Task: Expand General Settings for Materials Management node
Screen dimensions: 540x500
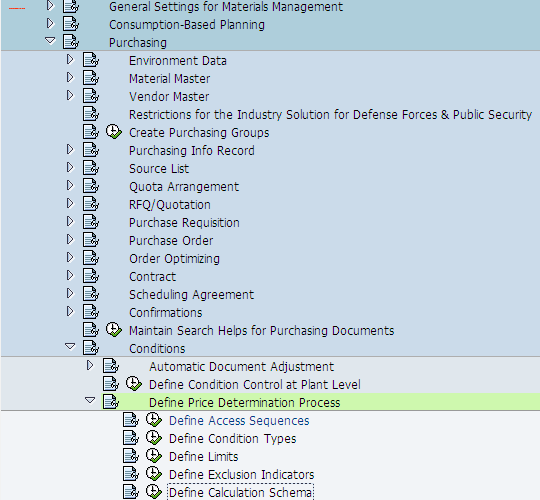Action: 50,6
